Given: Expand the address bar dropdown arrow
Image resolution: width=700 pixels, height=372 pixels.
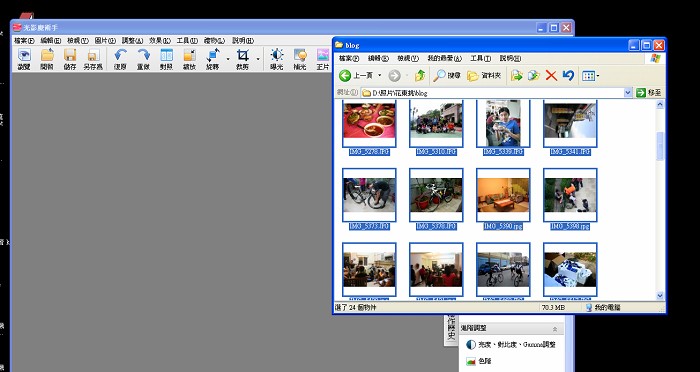Looking at the screenshot, I should pos(628,93).
